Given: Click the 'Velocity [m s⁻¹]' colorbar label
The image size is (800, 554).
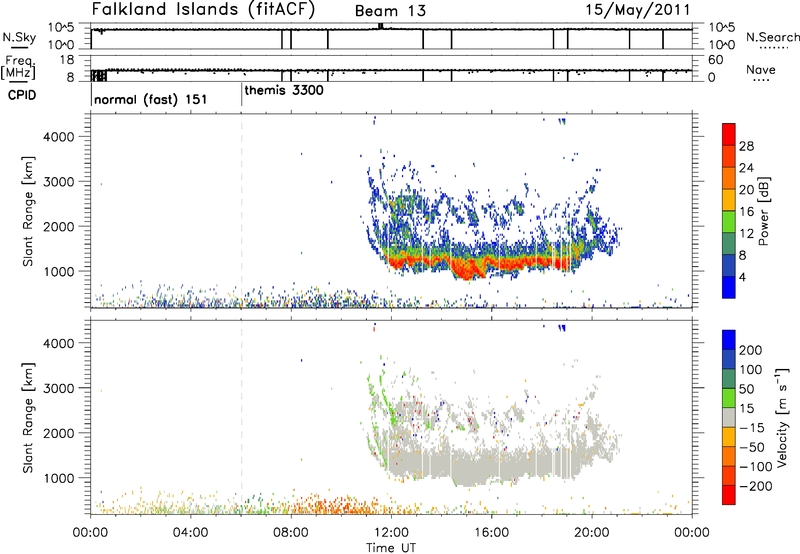Looking at the screenshot, I should (781, 417).
